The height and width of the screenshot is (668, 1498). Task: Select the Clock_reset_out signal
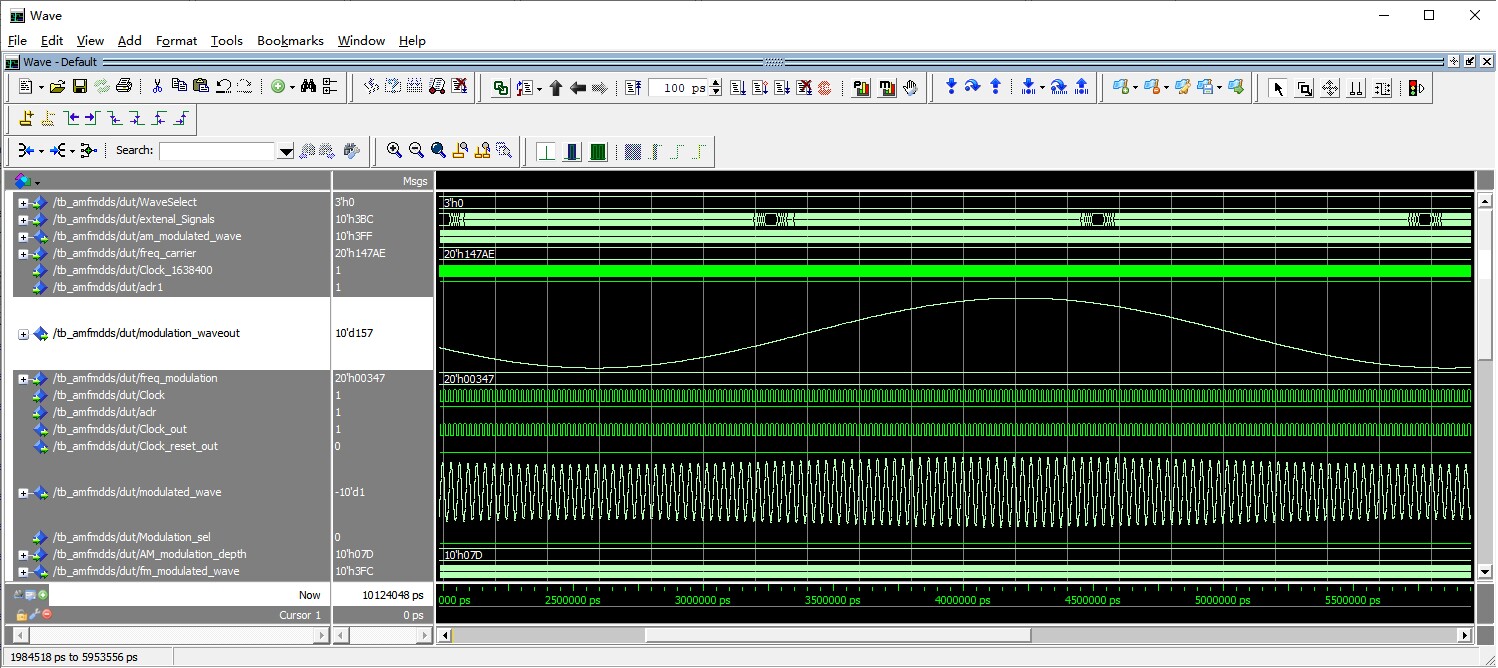point(135,446)
